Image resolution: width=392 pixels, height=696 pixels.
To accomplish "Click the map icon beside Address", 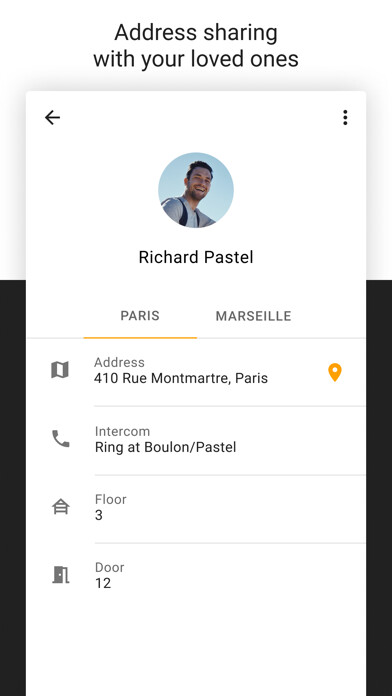I will click(x=60, y=370).
